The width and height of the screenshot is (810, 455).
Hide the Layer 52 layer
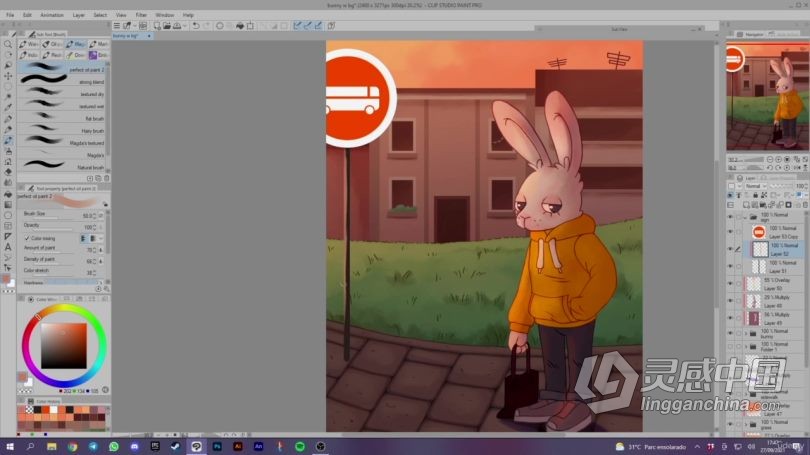tap(730, 249)
